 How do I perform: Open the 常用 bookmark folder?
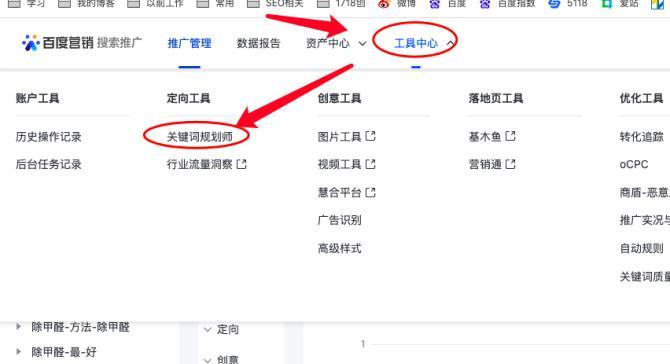click(x=215, y=4)
